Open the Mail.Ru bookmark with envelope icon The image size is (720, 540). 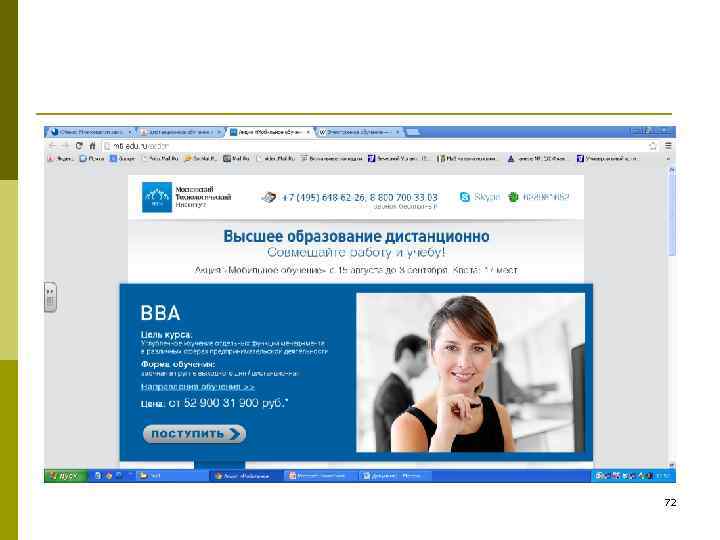[236, 158]
